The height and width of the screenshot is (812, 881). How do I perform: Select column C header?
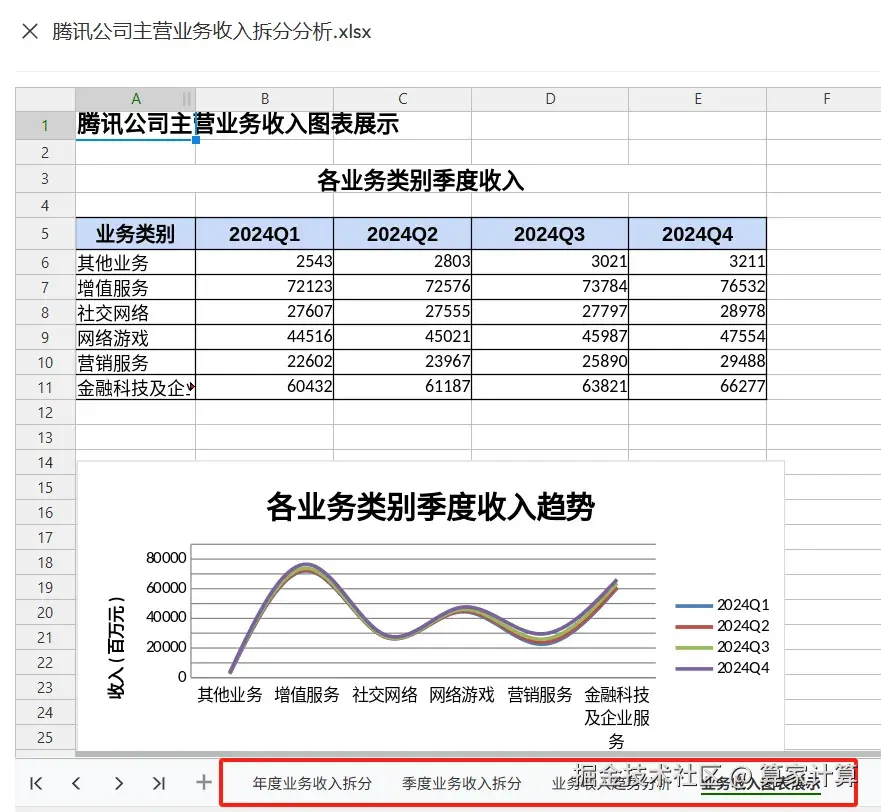click(402, 99)
